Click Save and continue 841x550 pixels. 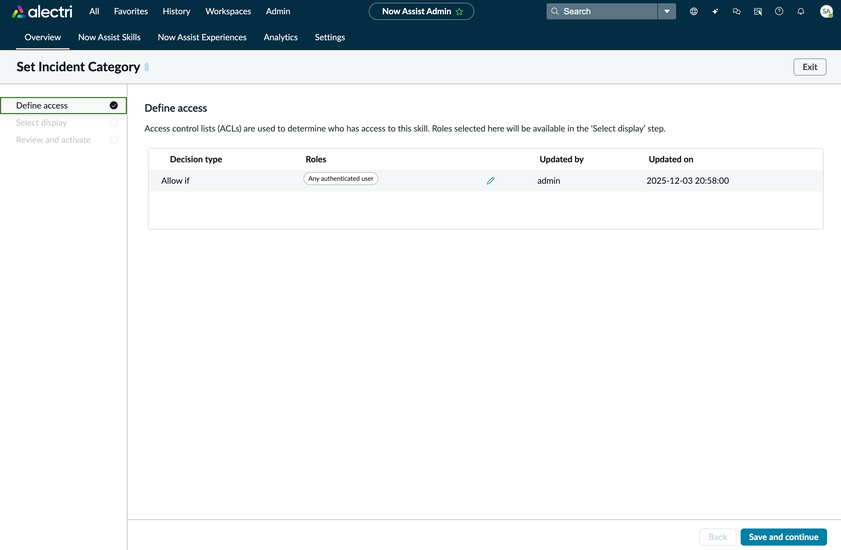(784, 537)
